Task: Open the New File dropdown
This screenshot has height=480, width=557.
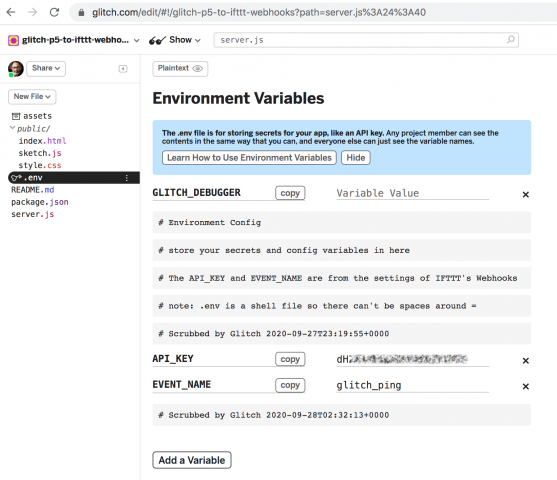Action: pyautogui.click(x=32, y=97)
